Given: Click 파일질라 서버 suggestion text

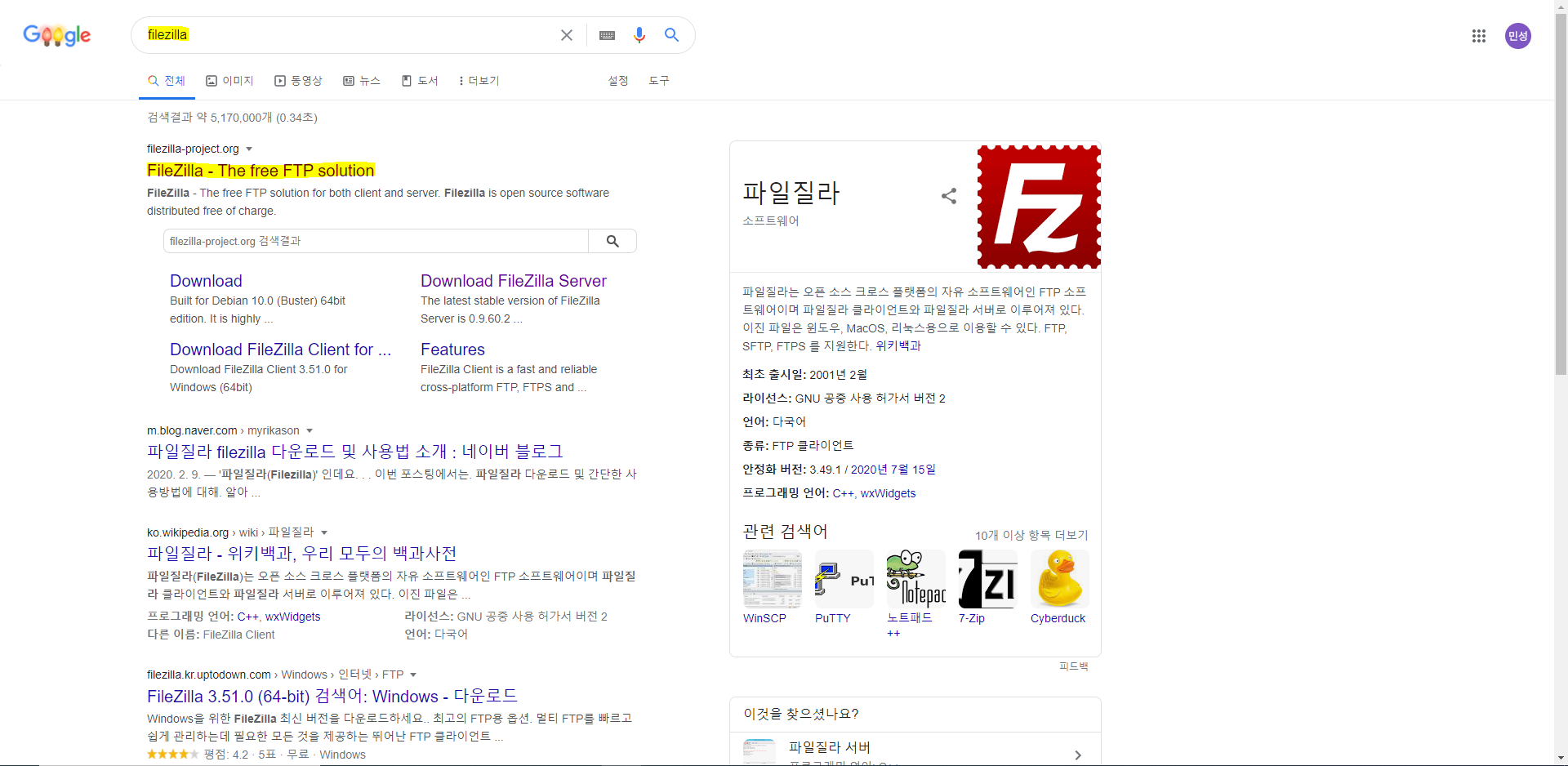Looking at the screenshot, I should 830,747.
